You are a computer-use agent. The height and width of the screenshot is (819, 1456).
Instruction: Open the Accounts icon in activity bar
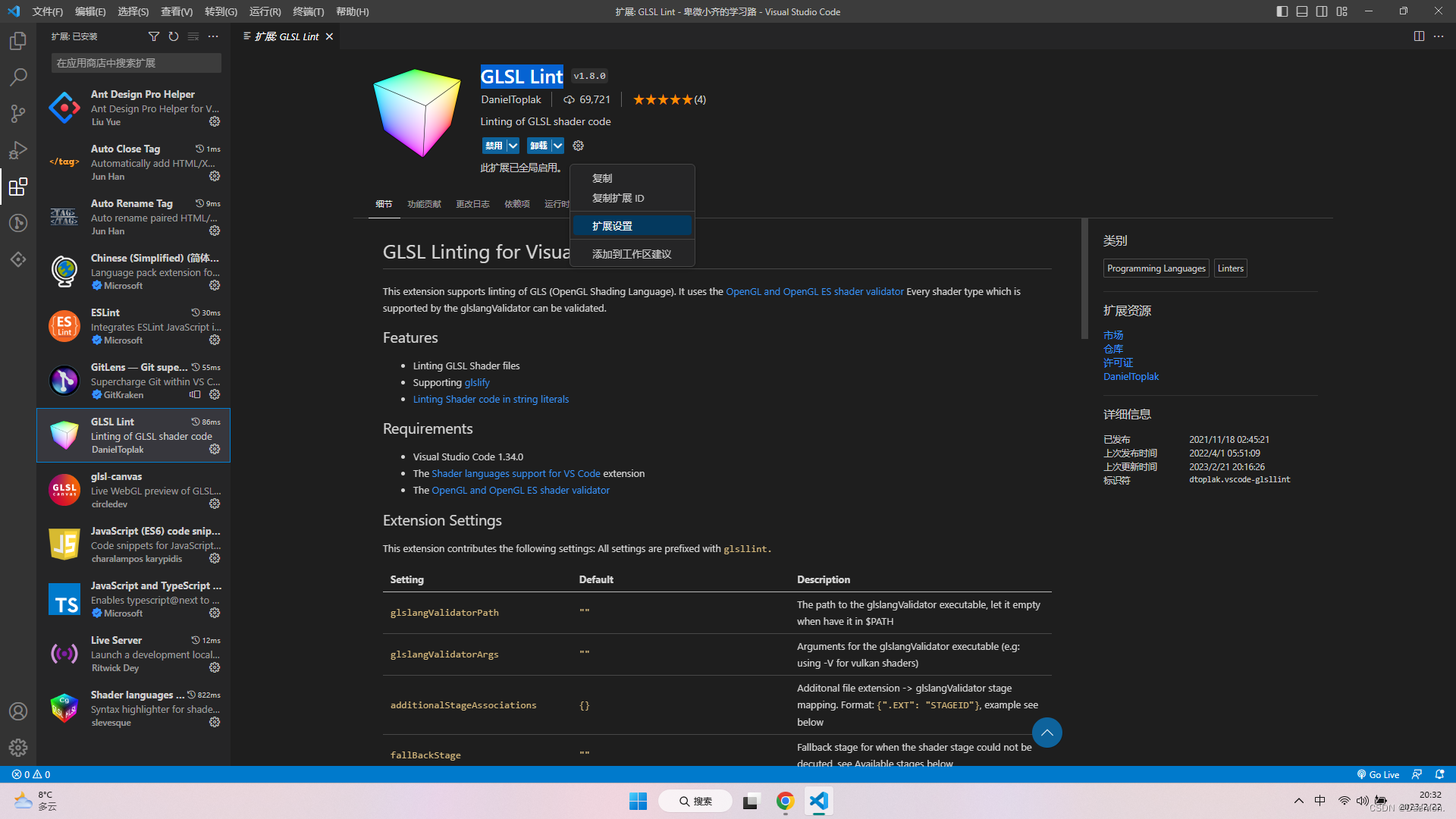[18, 711]
